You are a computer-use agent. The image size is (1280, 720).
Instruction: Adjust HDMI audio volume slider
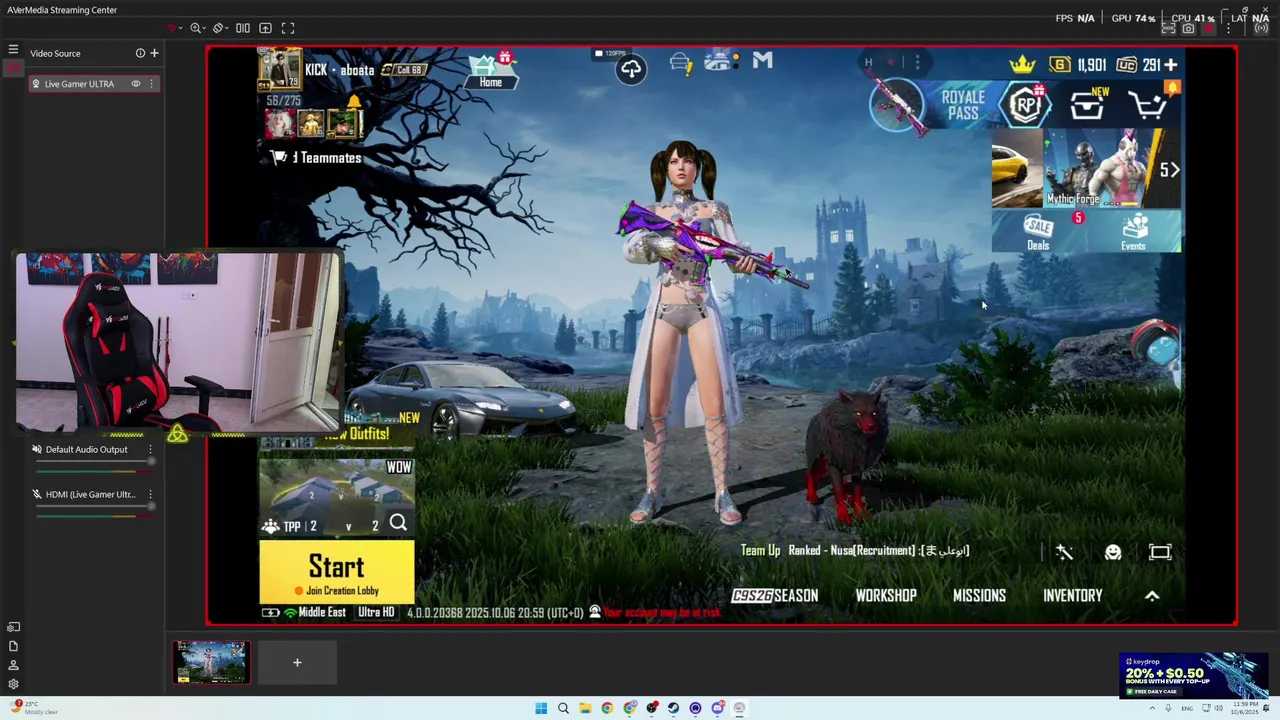[95, 506]
